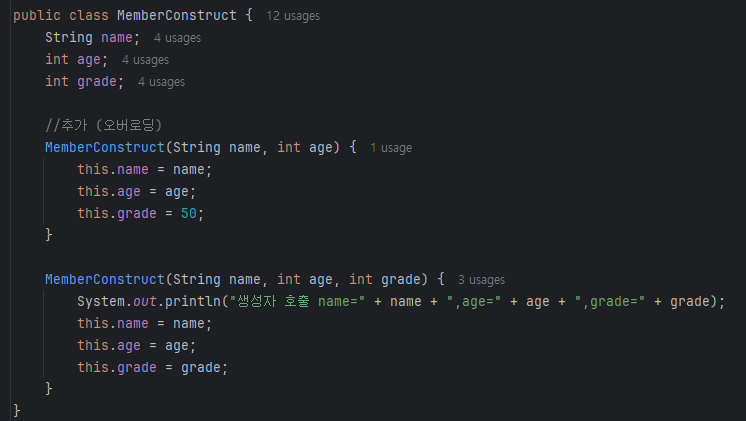
Task: Click the string literal containing 'name='
Action: click(297, 302)
